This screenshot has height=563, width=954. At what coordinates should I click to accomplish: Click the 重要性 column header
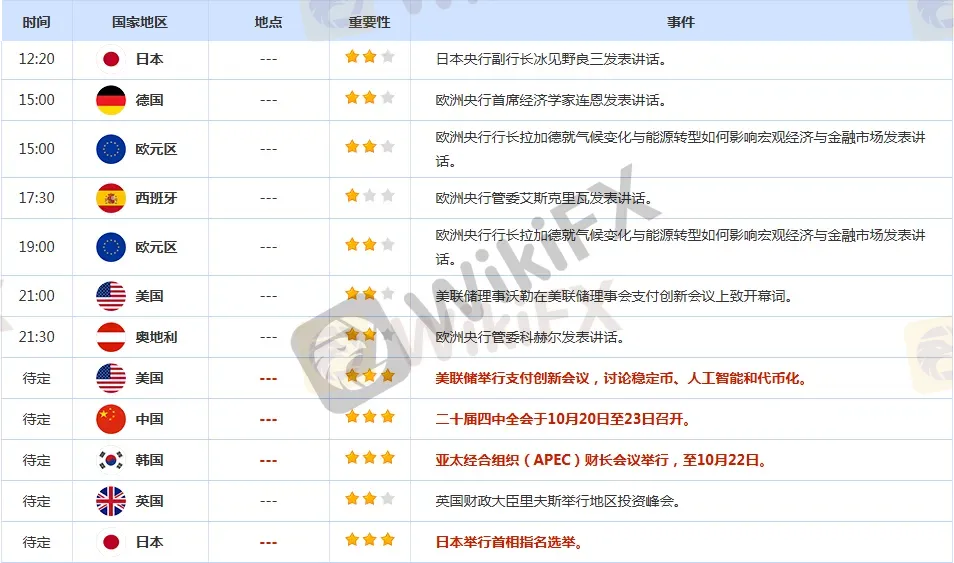pos(369,22)
